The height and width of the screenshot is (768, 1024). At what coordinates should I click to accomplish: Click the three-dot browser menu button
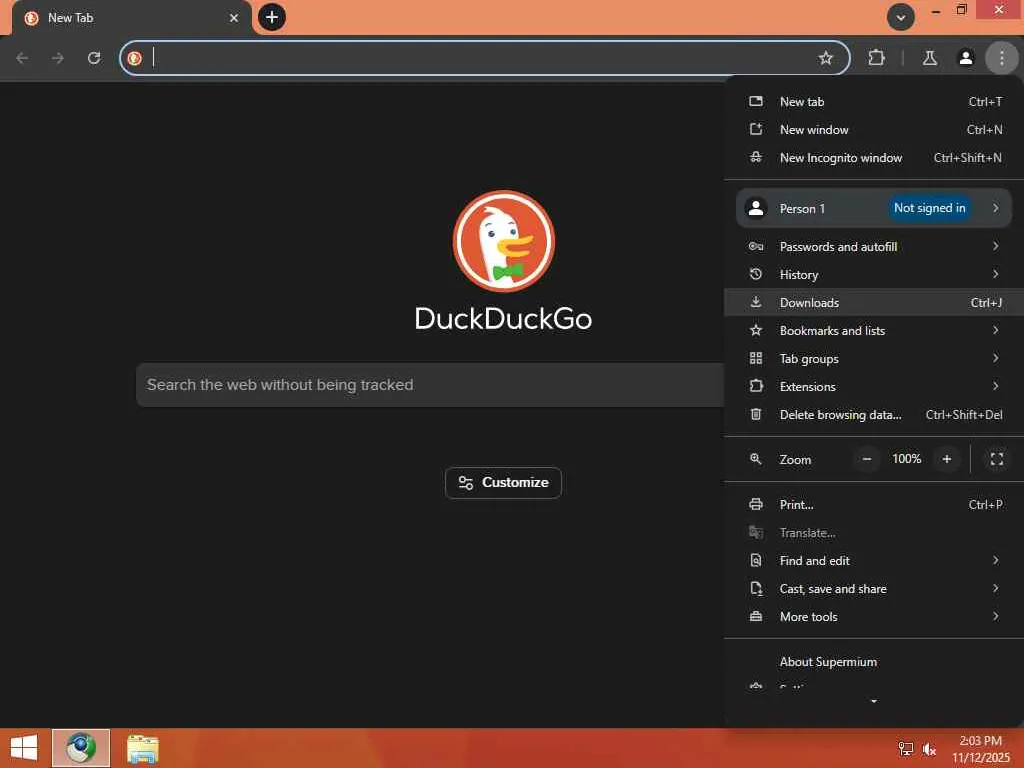point(1002,58)
